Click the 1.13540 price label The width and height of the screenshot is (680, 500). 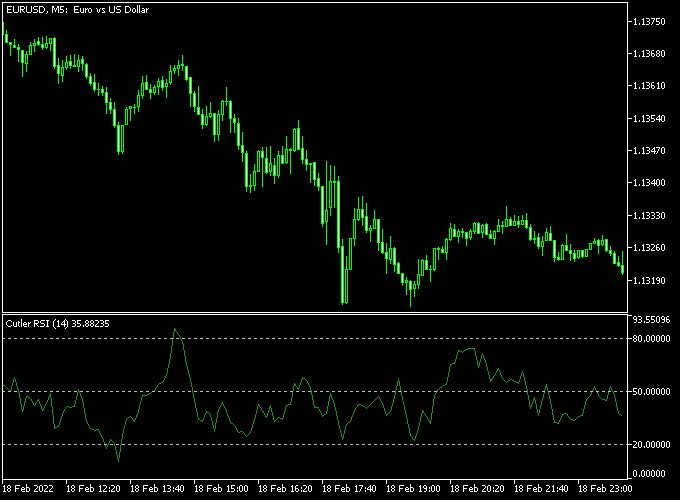(649, 118)
